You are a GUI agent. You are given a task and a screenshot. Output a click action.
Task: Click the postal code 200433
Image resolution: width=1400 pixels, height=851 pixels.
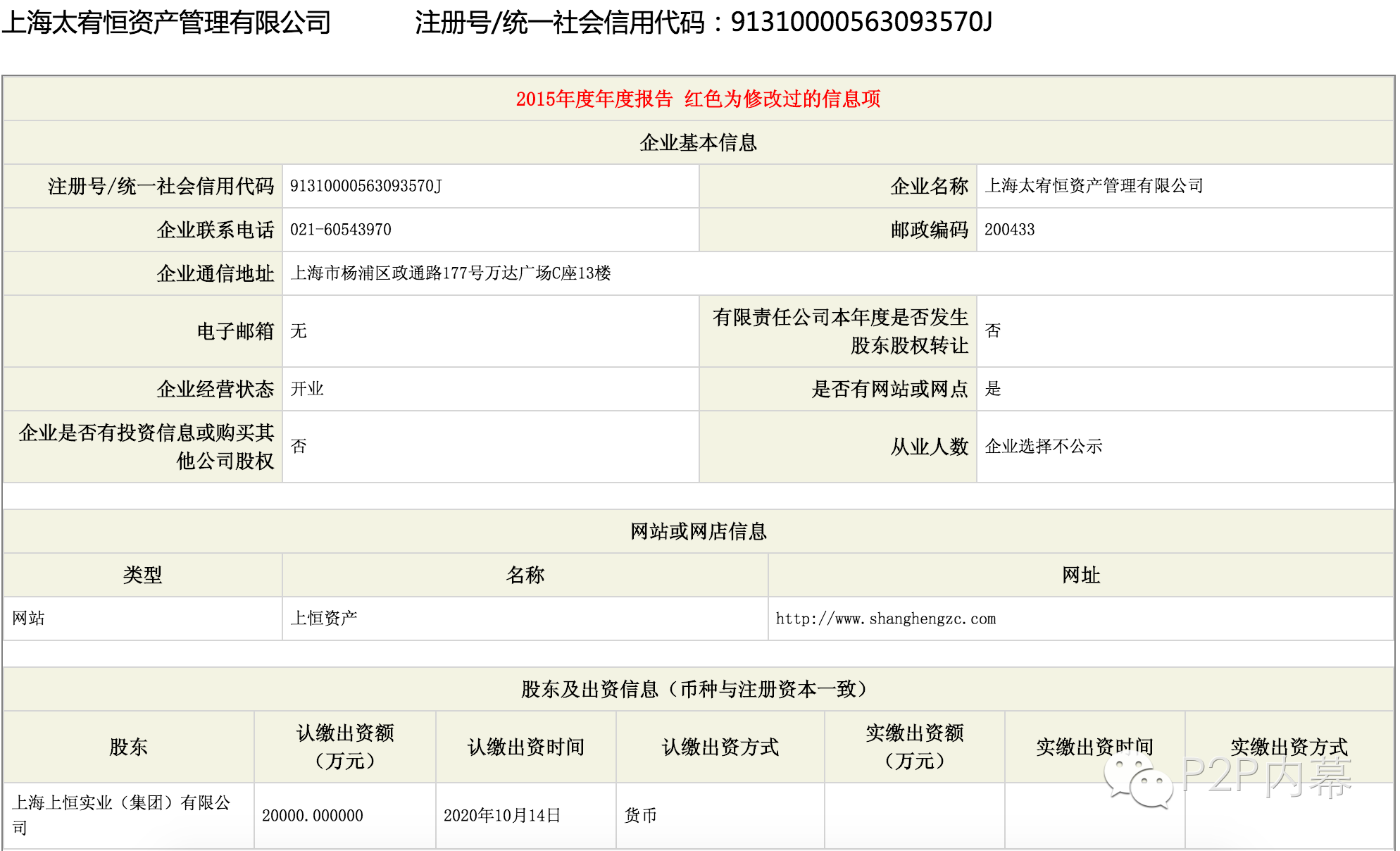pyautogui.click(x=1010, y=230)
